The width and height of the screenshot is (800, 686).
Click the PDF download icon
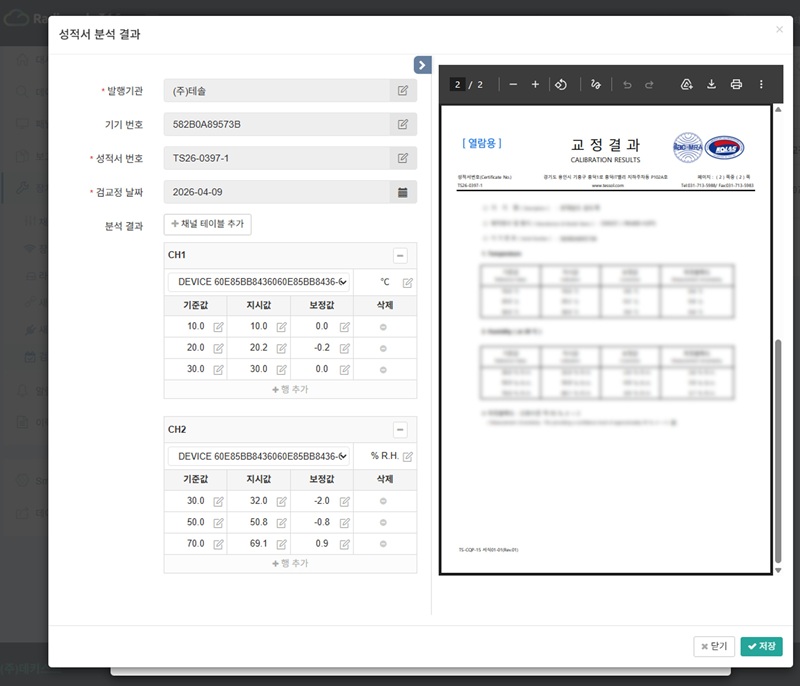[711, 84]
